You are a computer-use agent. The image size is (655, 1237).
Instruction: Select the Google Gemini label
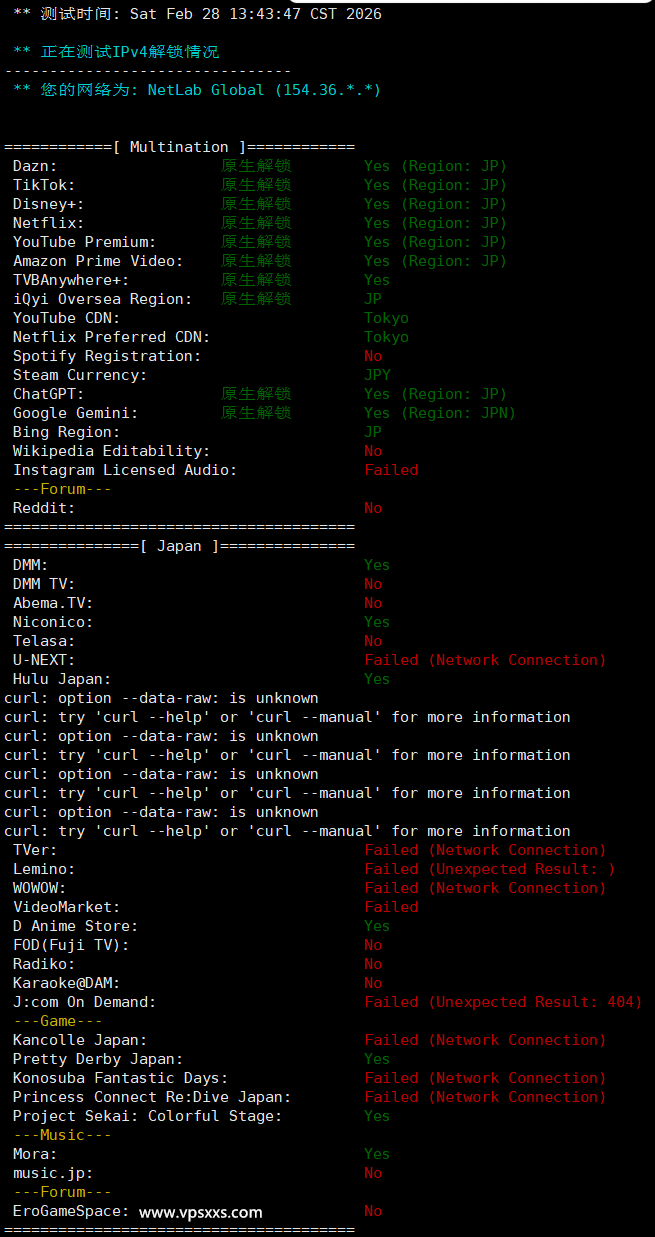point(75,413)
